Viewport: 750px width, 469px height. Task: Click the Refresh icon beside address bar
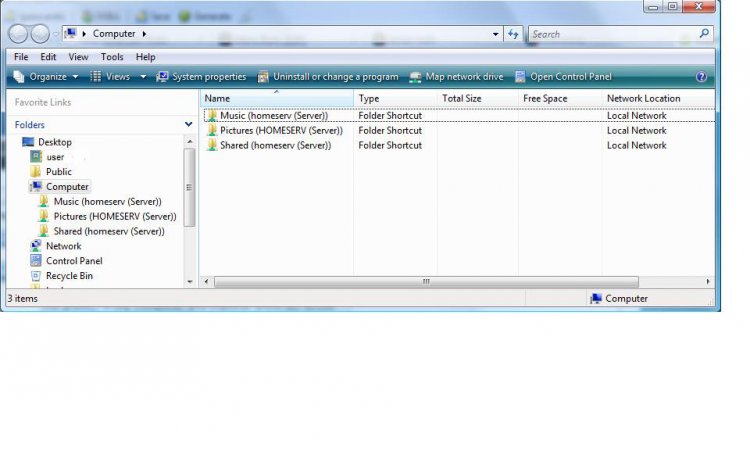click(514, 34)
